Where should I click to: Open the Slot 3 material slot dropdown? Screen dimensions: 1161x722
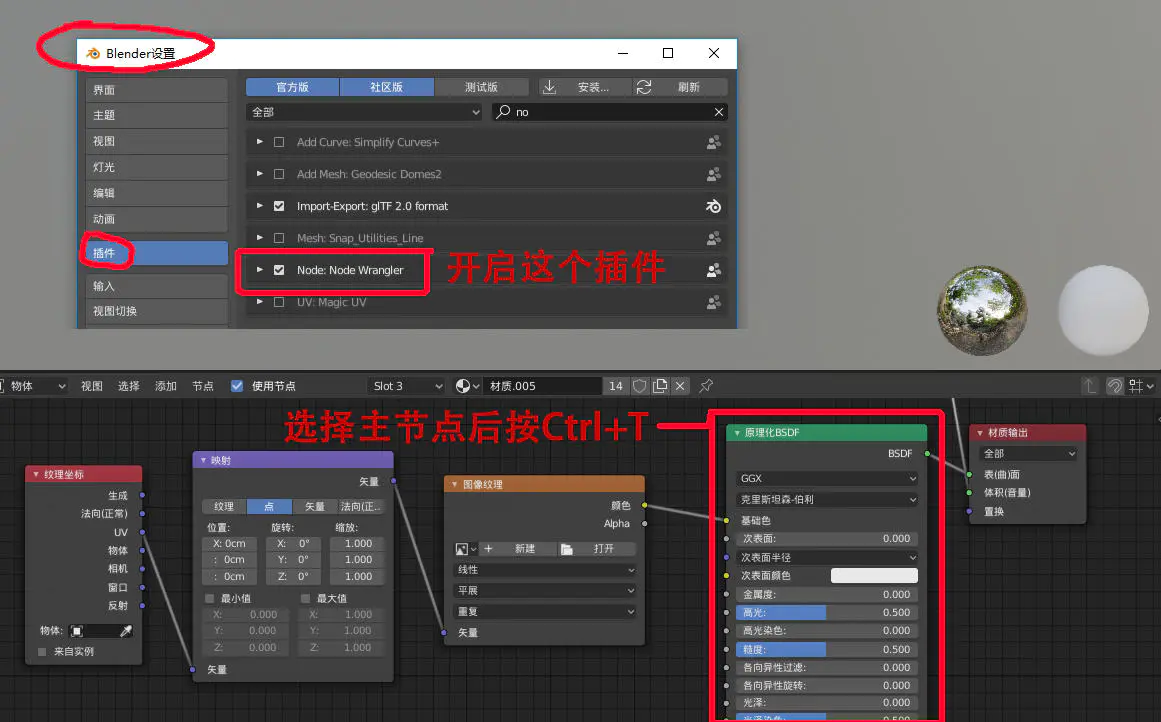pyautogui.click(x=406, y=386)
